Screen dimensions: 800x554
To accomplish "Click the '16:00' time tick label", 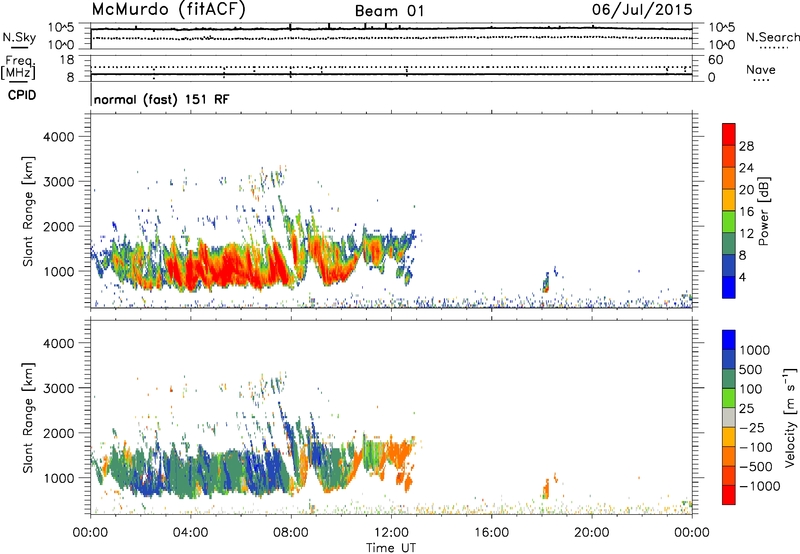I will click(491, 533).
